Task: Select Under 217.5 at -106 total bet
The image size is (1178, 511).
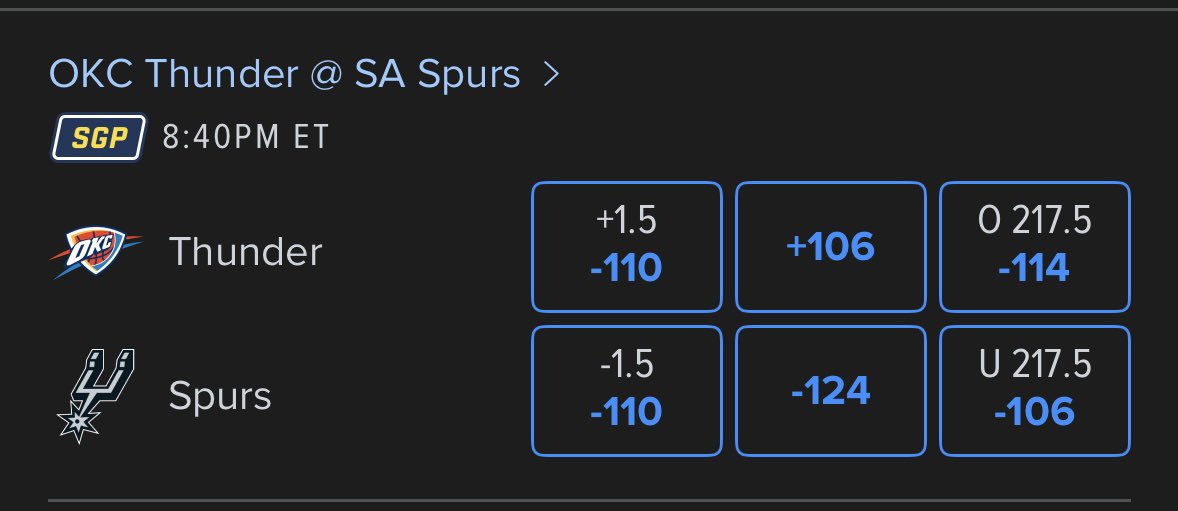Action: click(x=1035, y=391)
